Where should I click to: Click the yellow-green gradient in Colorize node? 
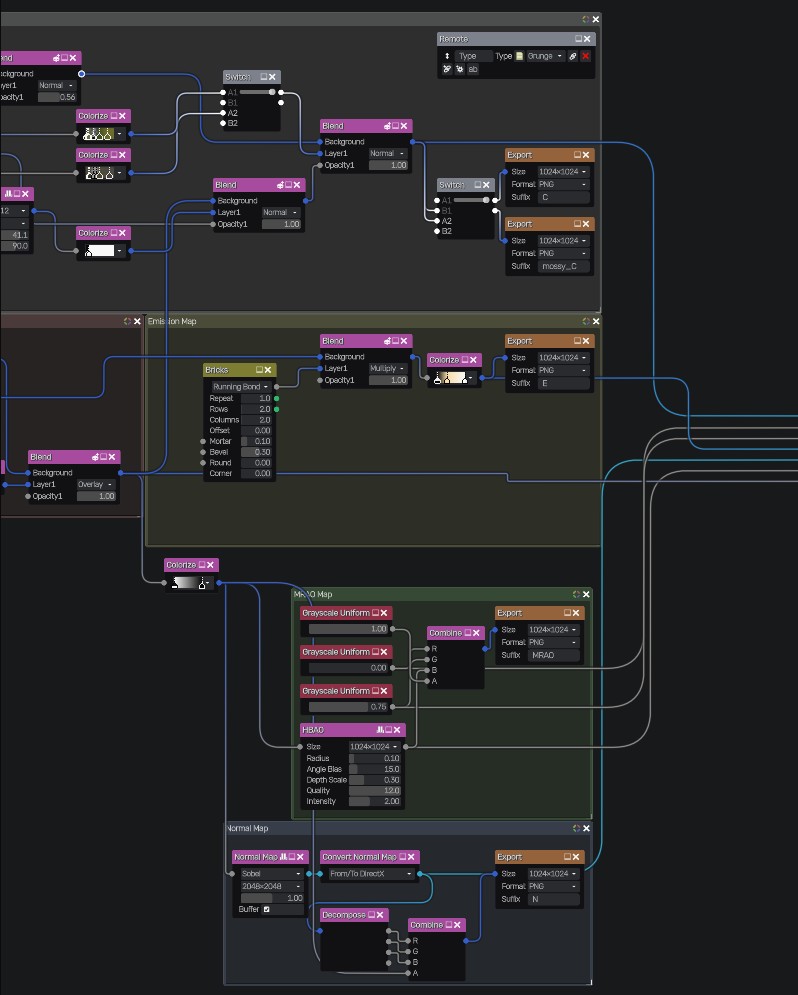(x=98, y=134)
